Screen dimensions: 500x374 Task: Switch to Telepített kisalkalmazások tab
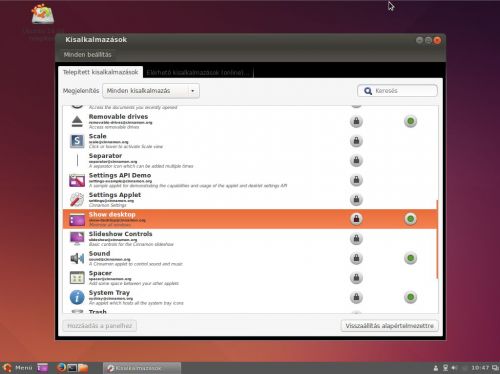point(100,72)
